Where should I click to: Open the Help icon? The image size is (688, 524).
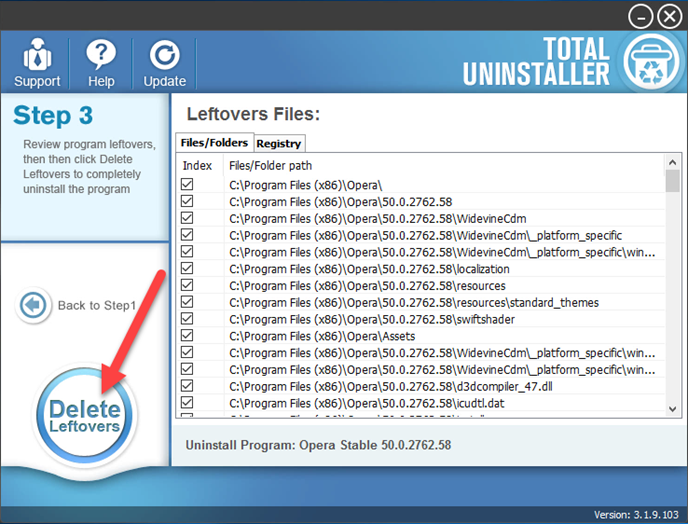[101, 63]
